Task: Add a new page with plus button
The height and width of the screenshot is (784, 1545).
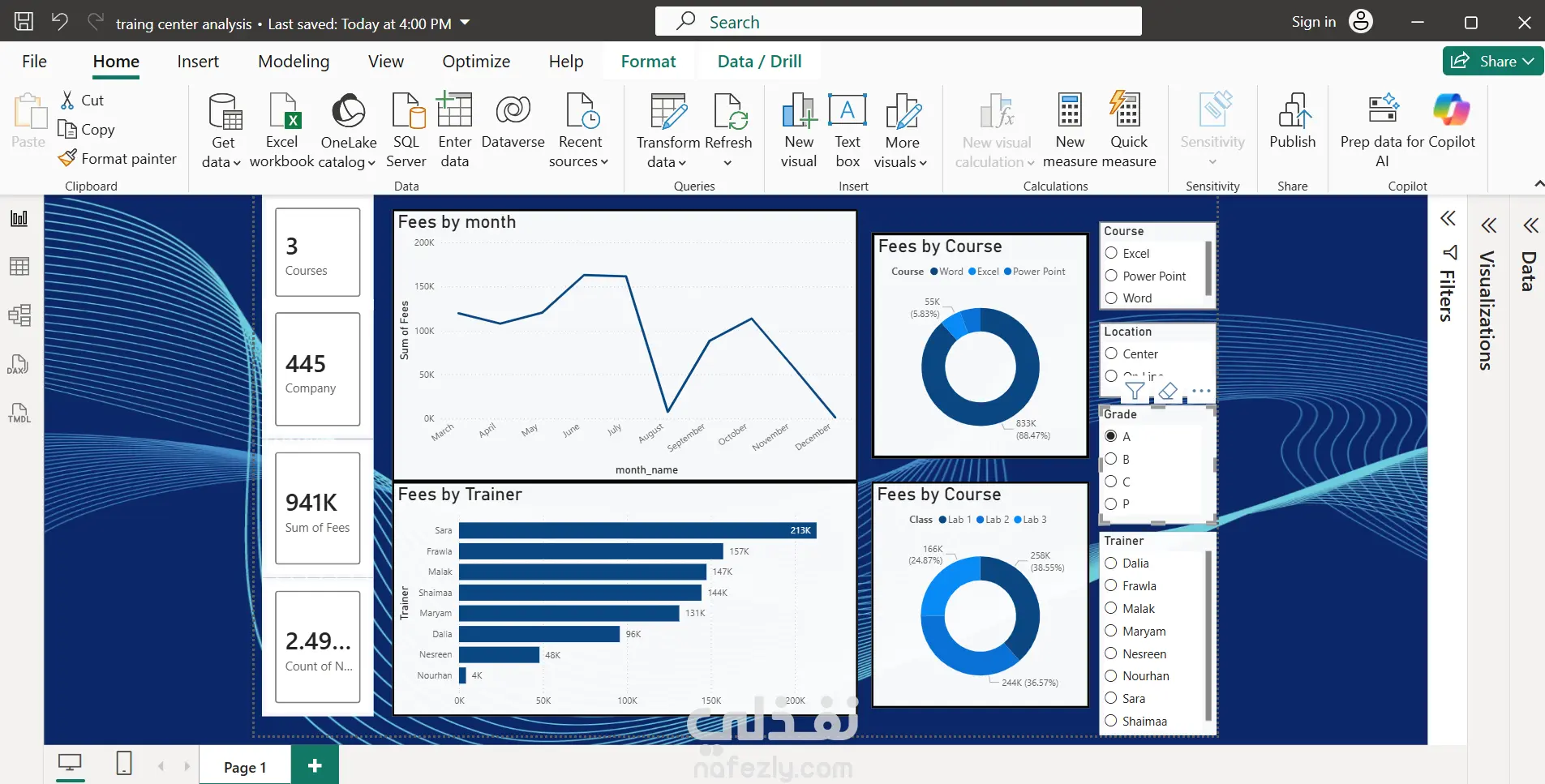Action: point(315,765)
